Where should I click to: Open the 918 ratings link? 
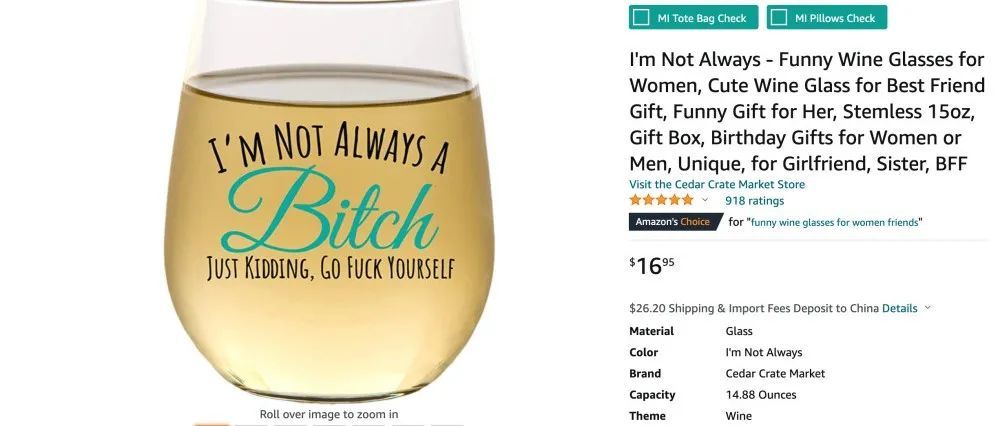754,201
